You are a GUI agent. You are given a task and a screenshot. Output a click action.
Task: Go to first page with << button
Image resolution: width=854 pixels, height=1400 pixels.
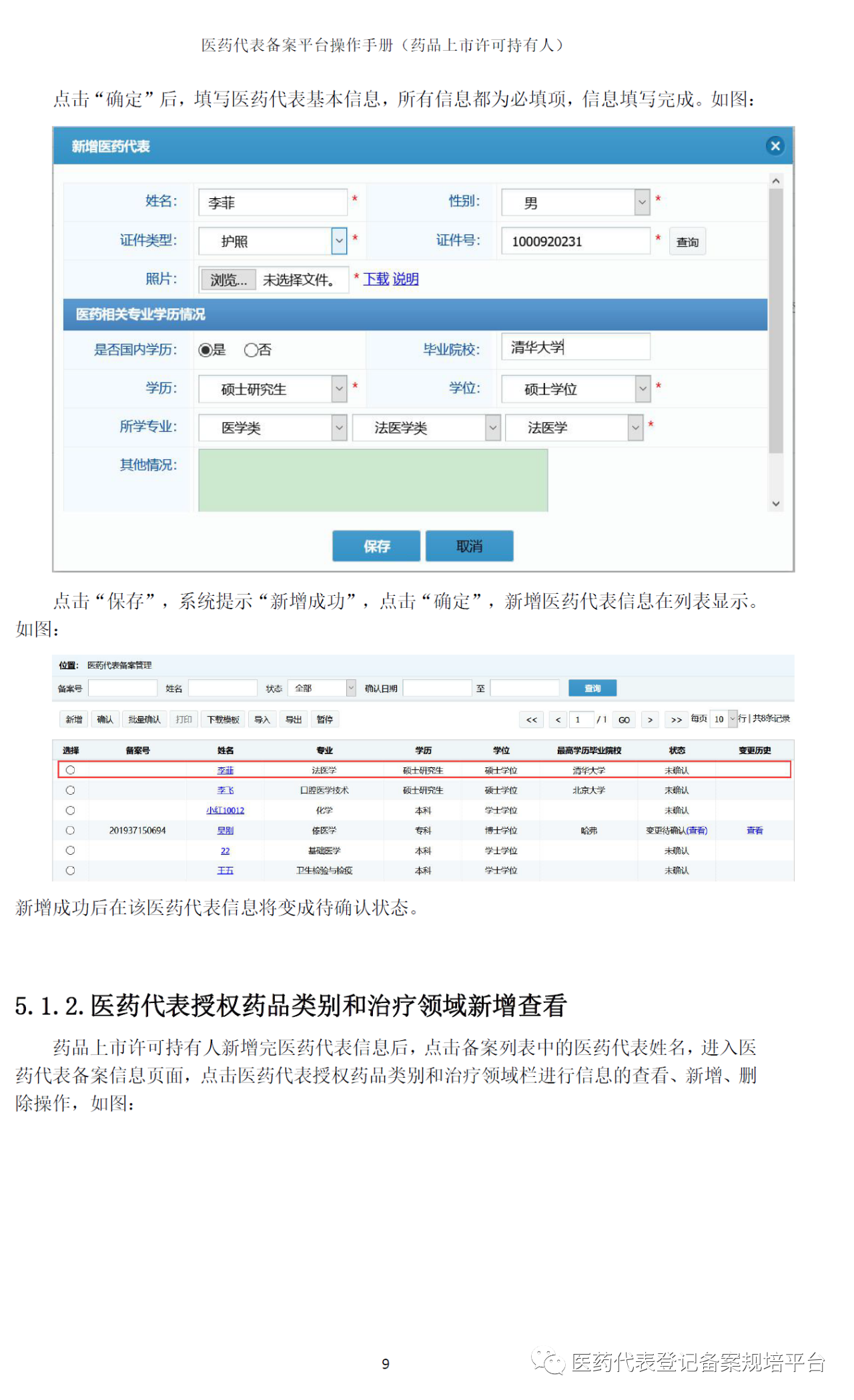pyautogui.click(x=532, y=719)
